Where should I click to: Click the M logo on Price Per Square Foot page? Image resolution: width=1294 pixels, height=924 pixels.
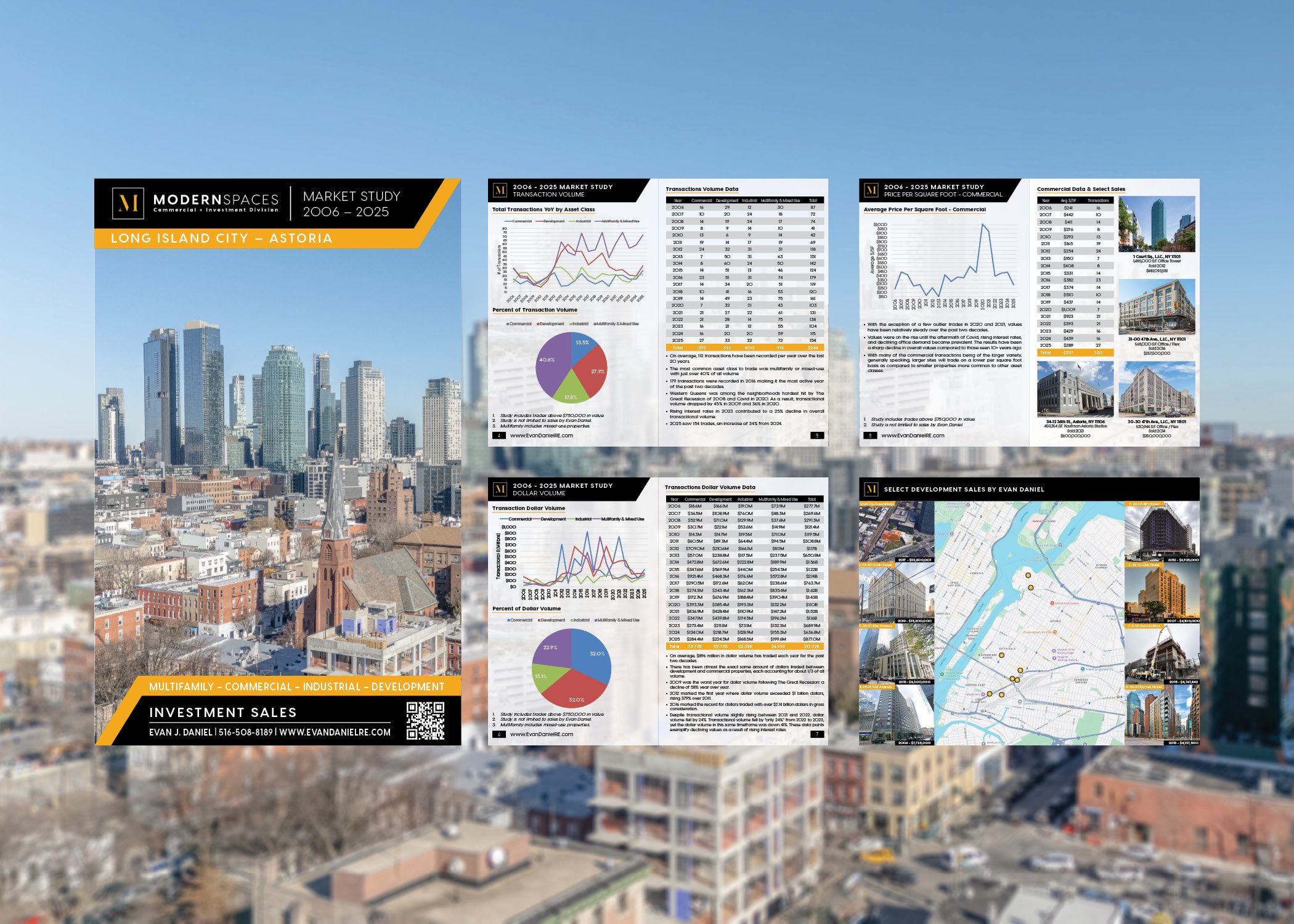(x=871, y=190)
